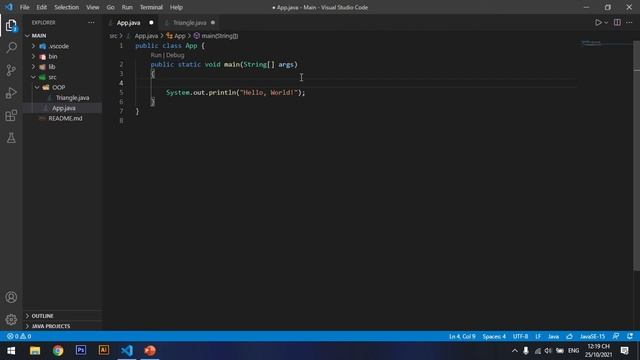Open Explorer Views and More Actions ellipsis
The width and height of the screenshot is (640, 360).
click(x=91, y=23)
